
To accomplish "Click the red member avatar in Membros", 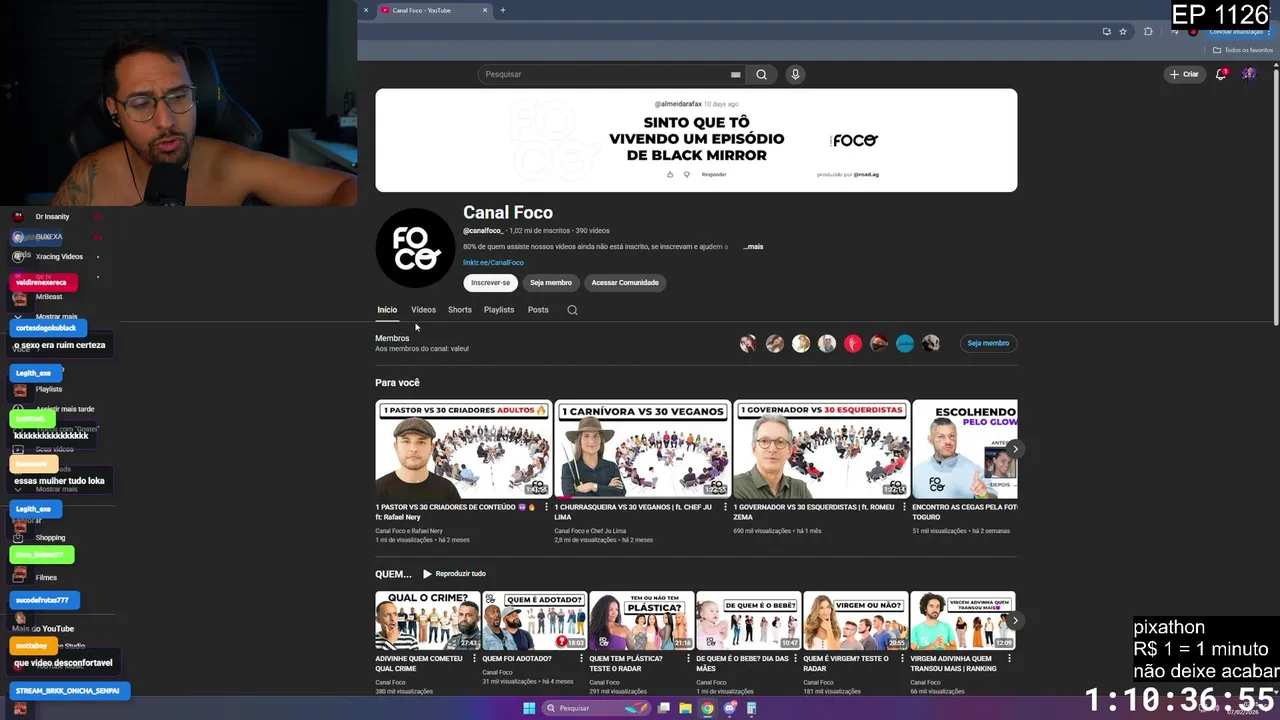I will [x=853, y=343].
